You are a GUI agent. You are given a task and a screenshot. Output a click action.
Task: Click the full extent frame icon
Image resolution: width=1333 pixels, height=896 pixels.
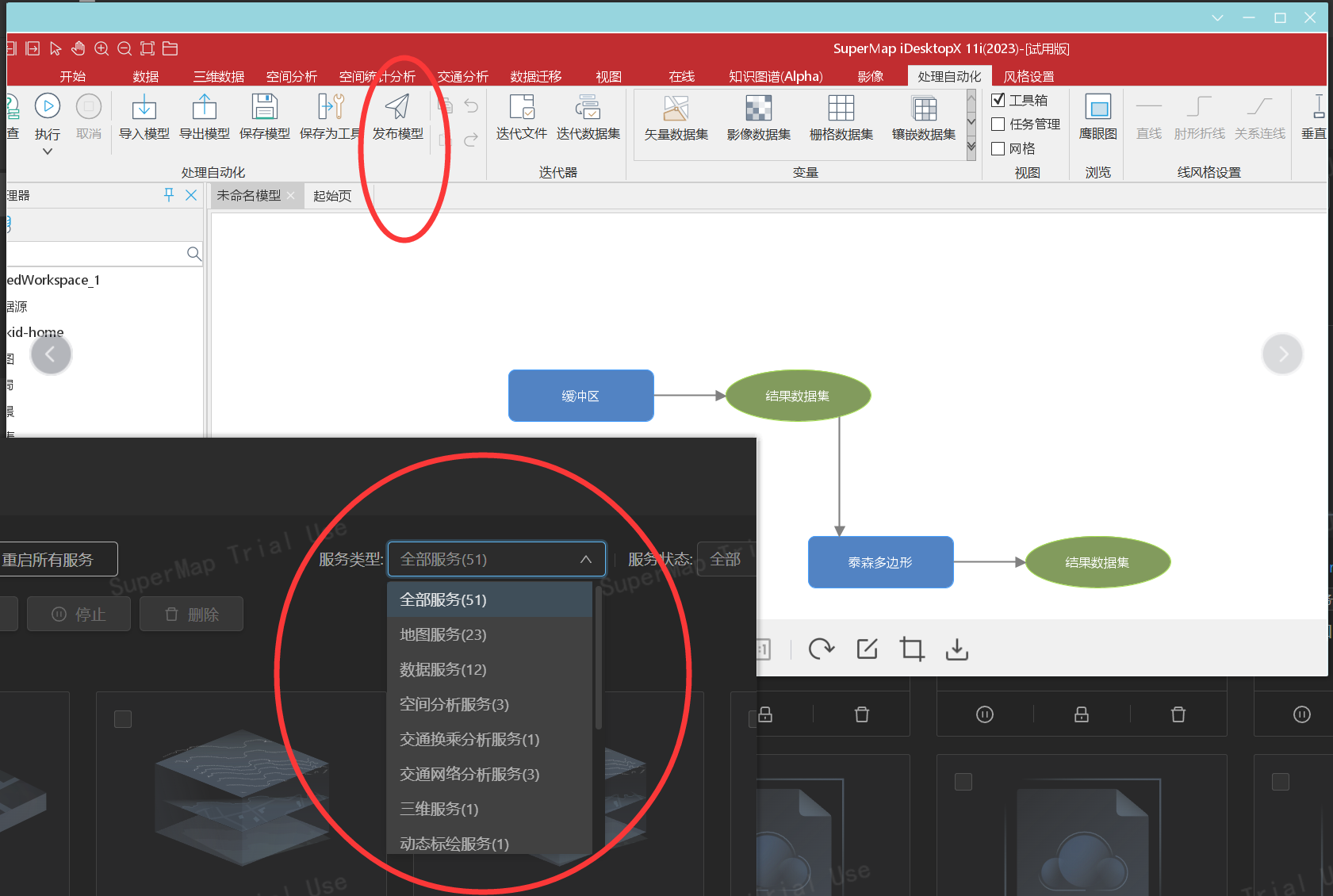(147, 48)
